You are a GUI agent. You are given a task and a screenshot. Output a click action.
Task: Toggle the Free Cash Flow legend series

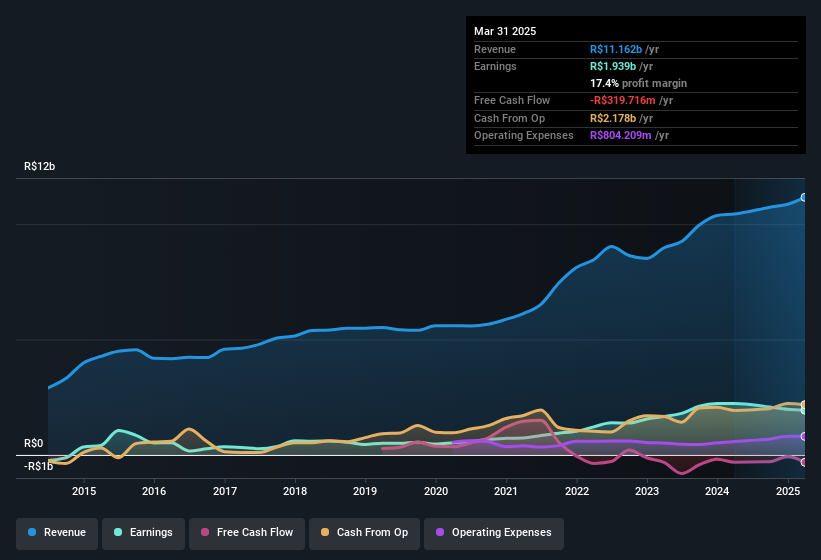pyautogui.click(x=247, y=533)
